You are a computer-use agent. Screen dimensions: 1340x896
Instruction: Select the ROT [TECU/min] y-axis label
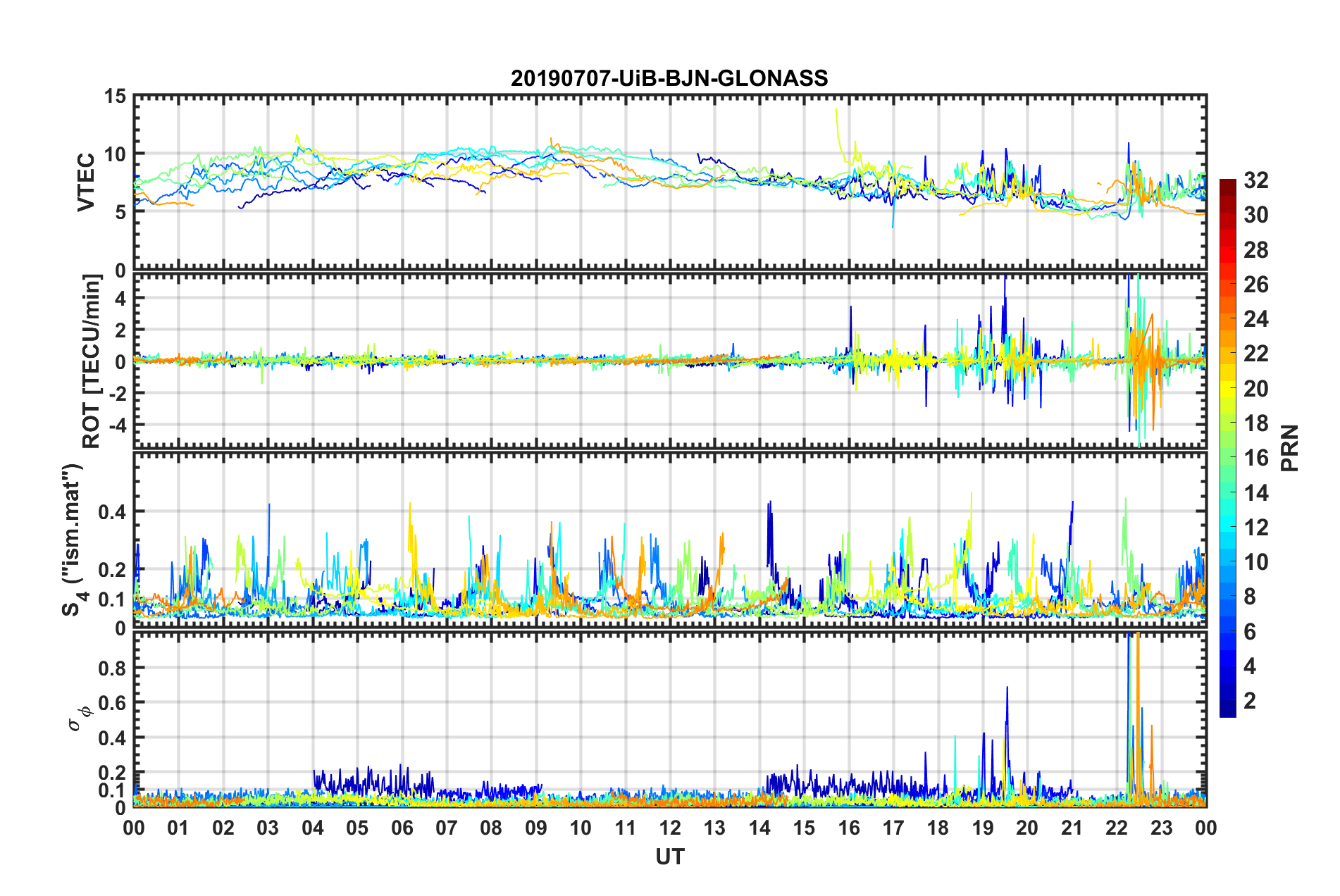click(x=92, y=361)
